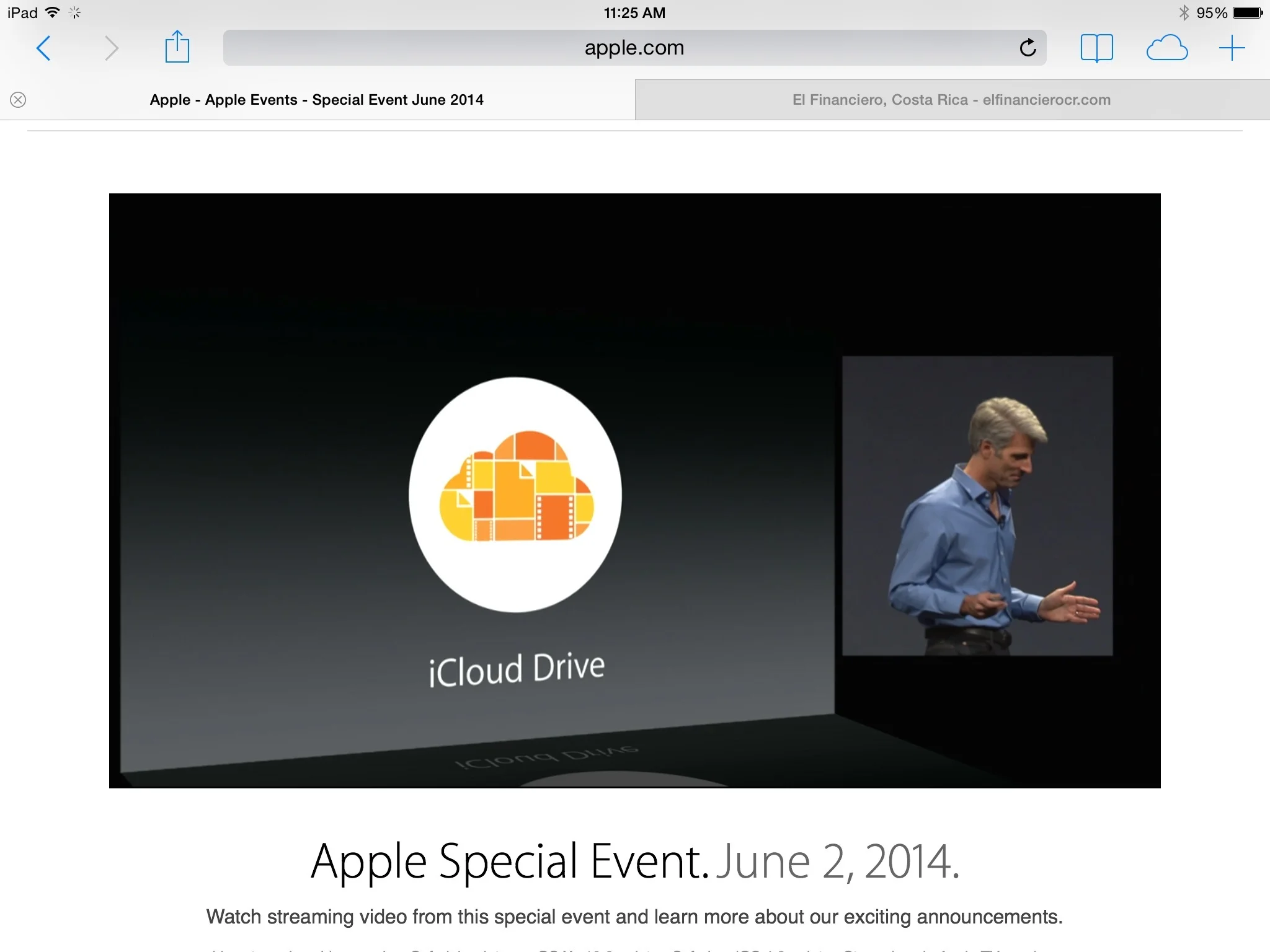The width and height of the screenshot is (1270, 952).
Task: Switch to the El Financiero tab
Action: 952,100
